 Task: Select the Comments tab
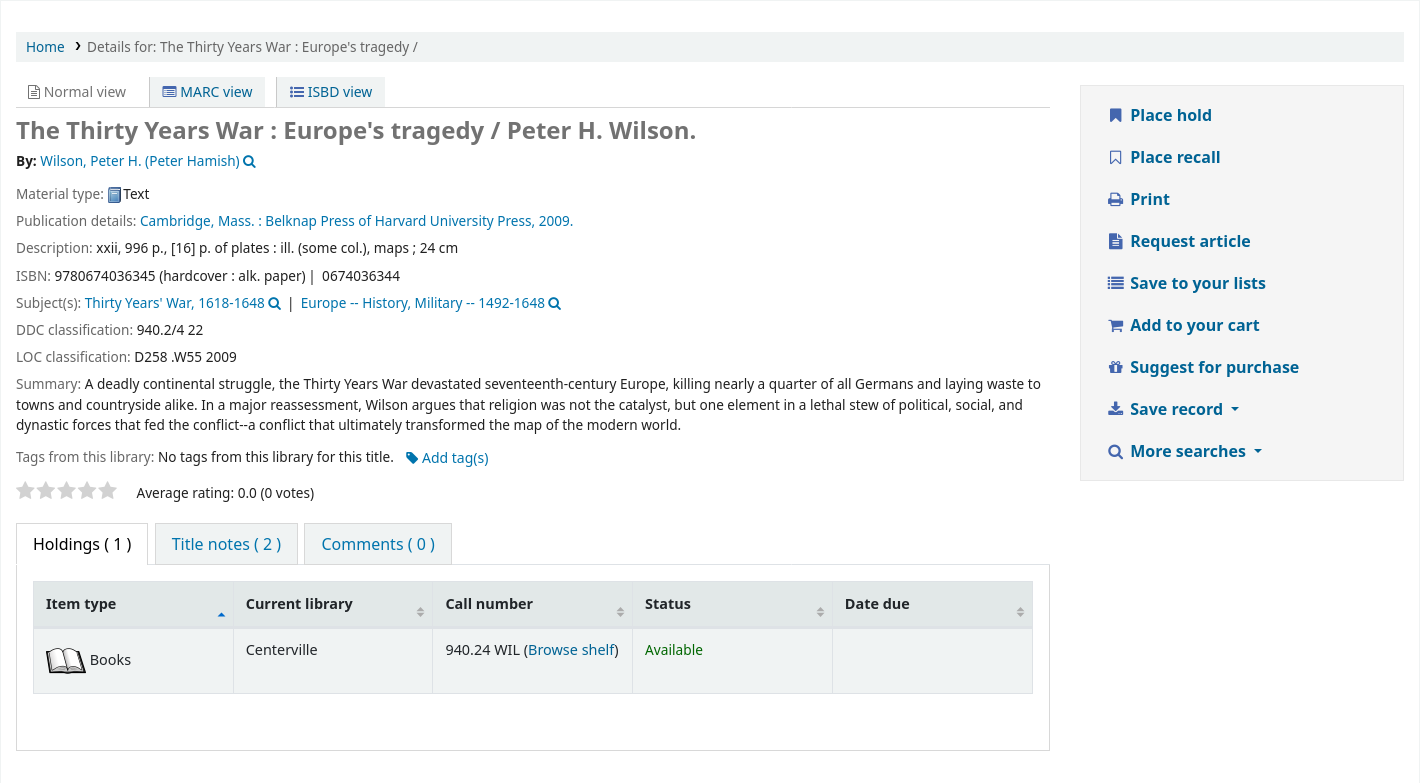click(377, 544)
